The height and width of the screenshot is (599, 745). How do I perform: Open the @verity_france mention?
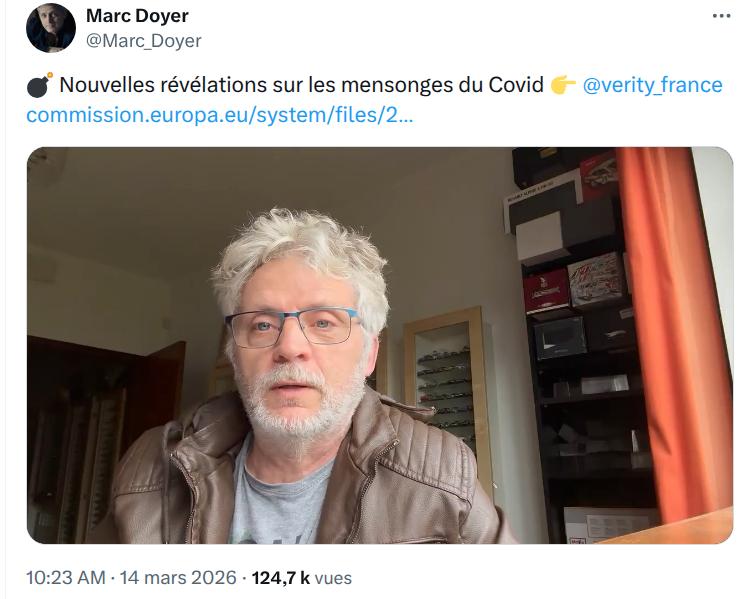(652, 85)
